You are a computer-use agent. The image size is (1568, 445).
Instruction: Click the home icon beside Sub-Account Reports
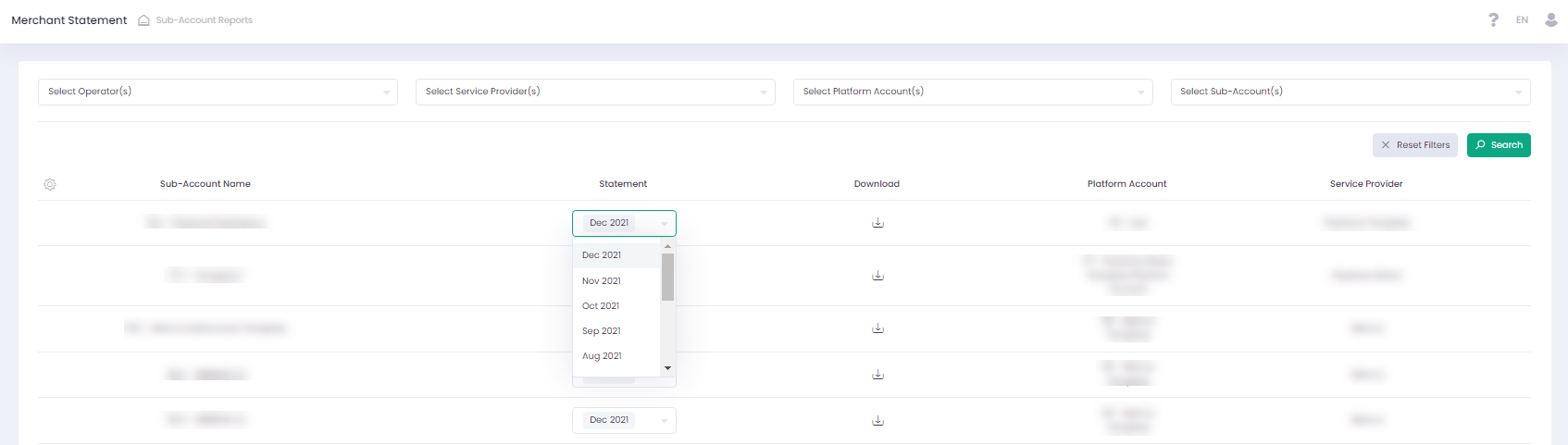click(x=143, y=20)
